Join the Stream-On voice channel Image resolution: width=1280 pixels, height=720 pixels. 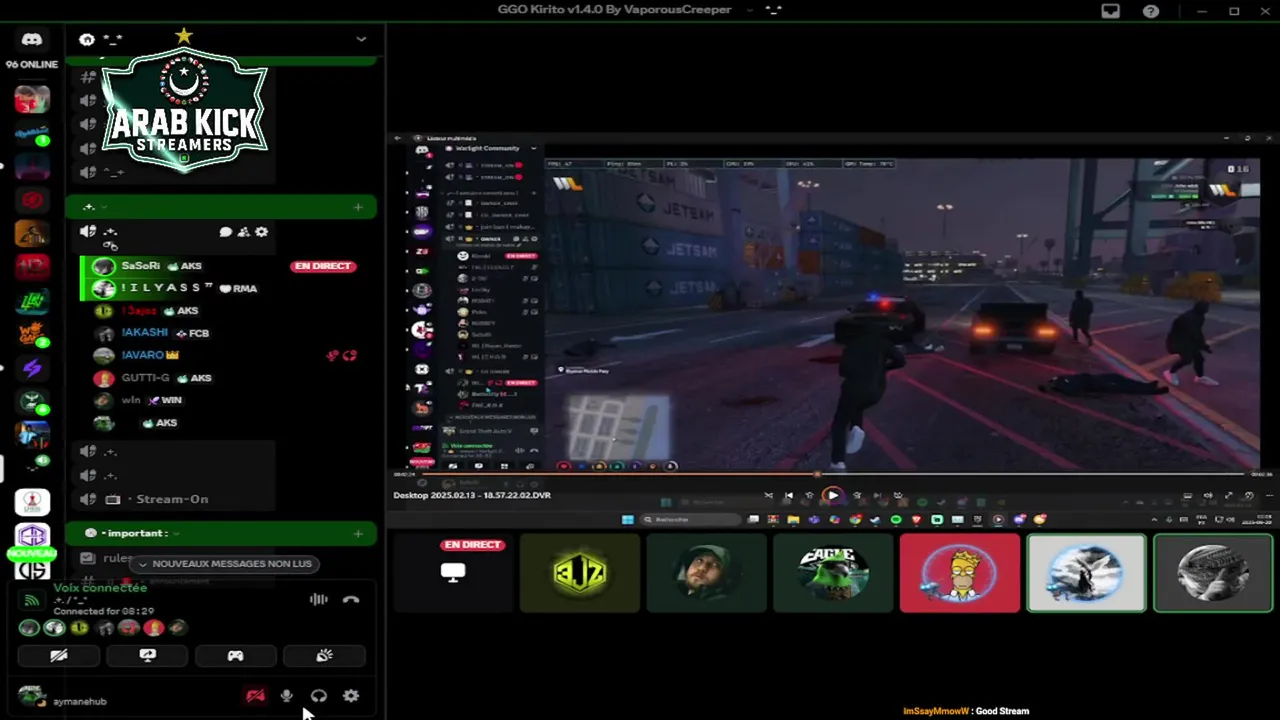[x=171, y=499]
